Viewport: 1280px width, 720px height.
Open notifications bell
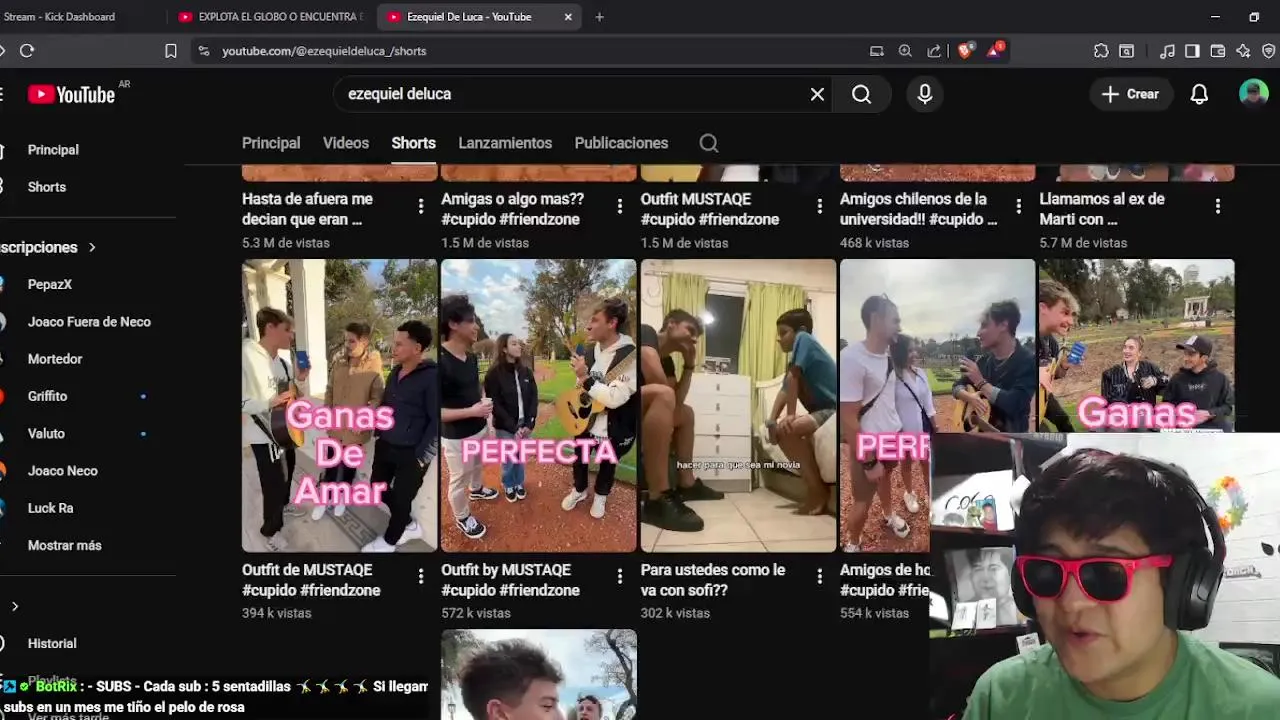tap(1199, 94)
